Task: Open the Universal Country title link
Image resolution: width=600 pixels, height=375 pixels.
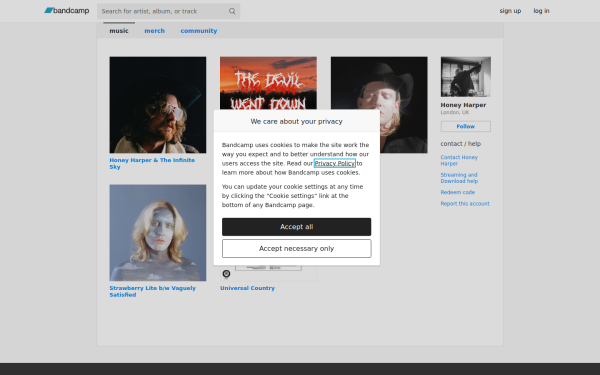Action: coord(247,288)
